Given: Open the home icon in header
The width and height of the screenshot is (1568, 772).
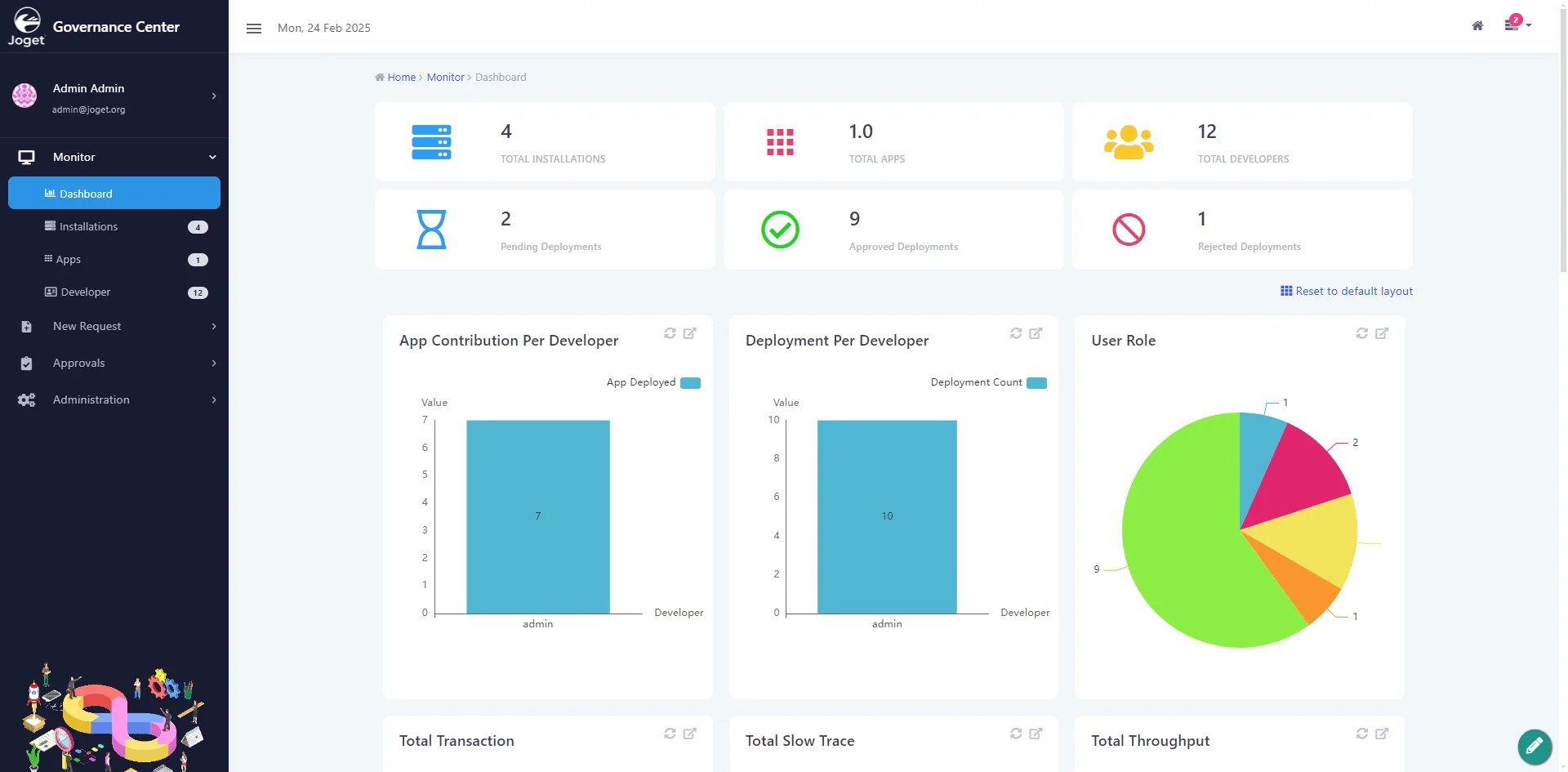Looking at the screenshot, I should click(1477, 26).
